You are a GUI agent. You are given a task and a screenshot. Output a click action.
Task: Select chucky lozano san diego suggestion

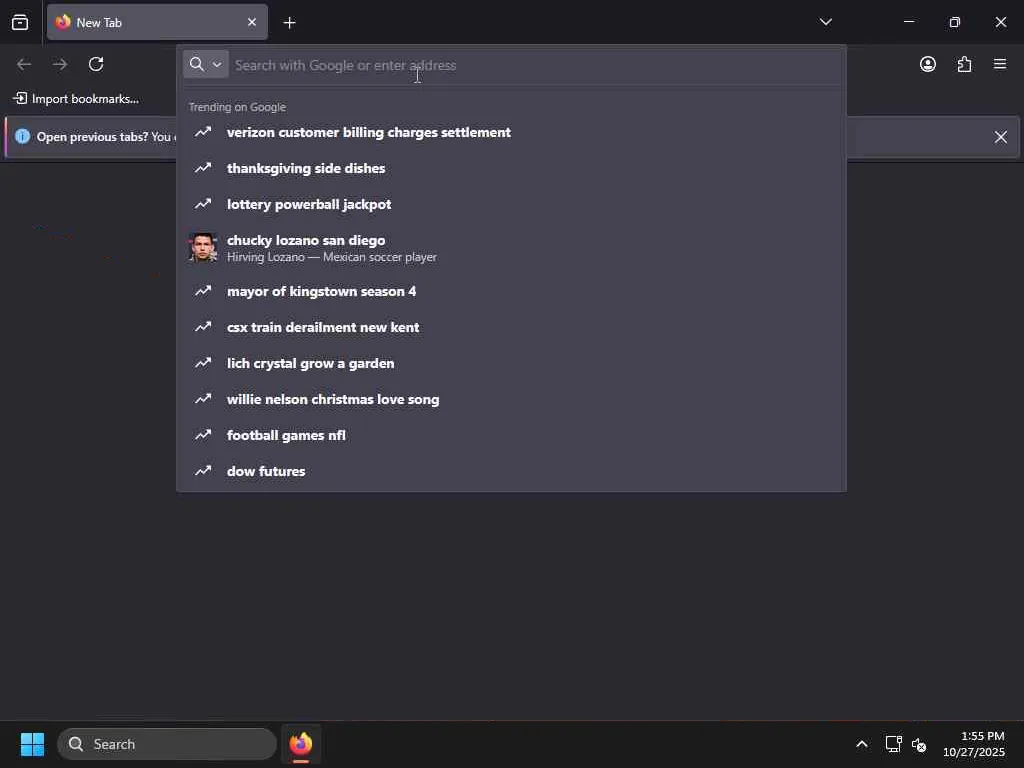[x=511, y=248]
